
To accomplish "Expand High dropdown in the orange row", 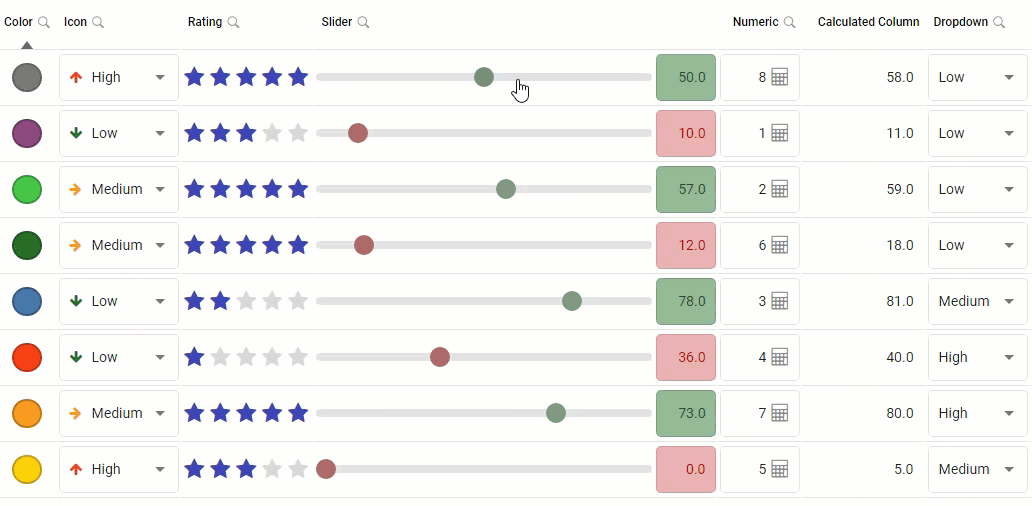I will tap(1009, 413).
